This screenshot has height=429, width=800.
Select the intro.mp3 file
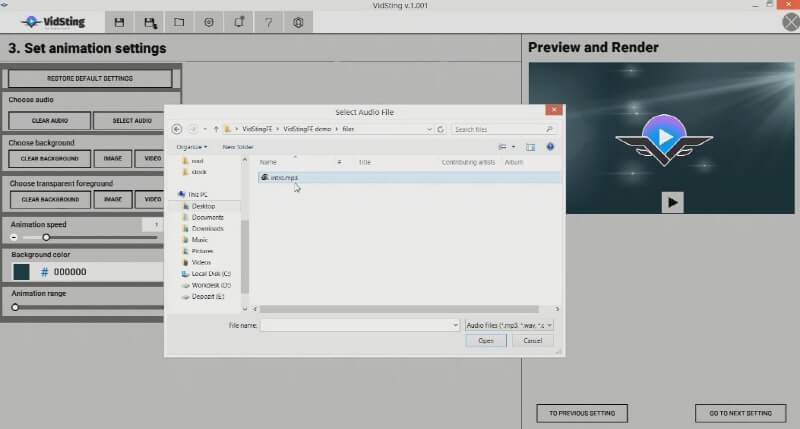tap(284, 178)
